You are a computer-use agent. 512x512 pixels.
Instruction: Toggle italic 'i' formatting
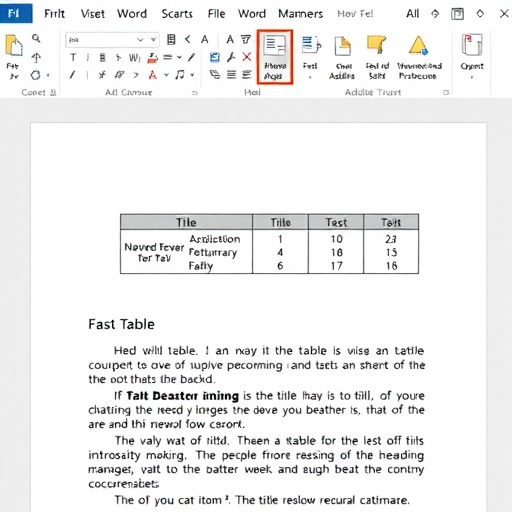click(88, 57)
